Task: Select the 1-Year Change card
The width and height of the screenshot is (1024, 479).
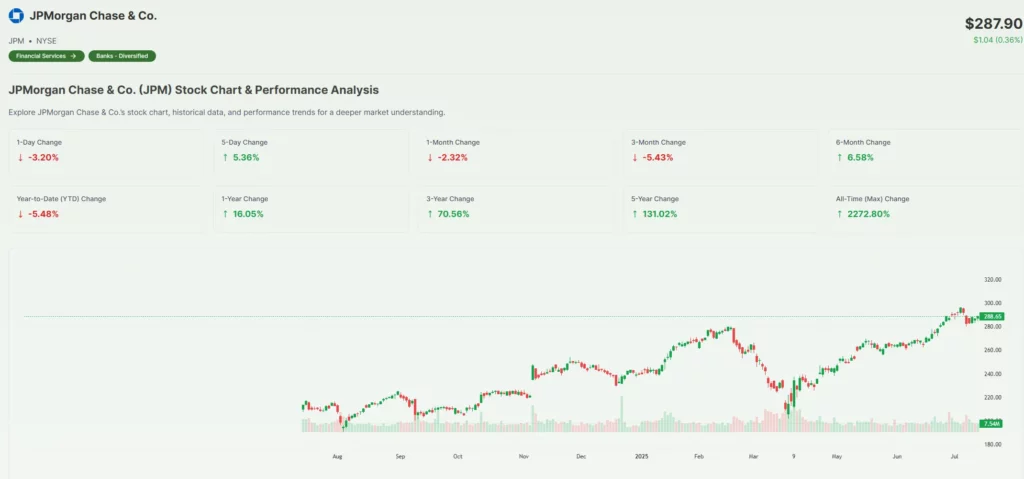Action: coord(308,208)
